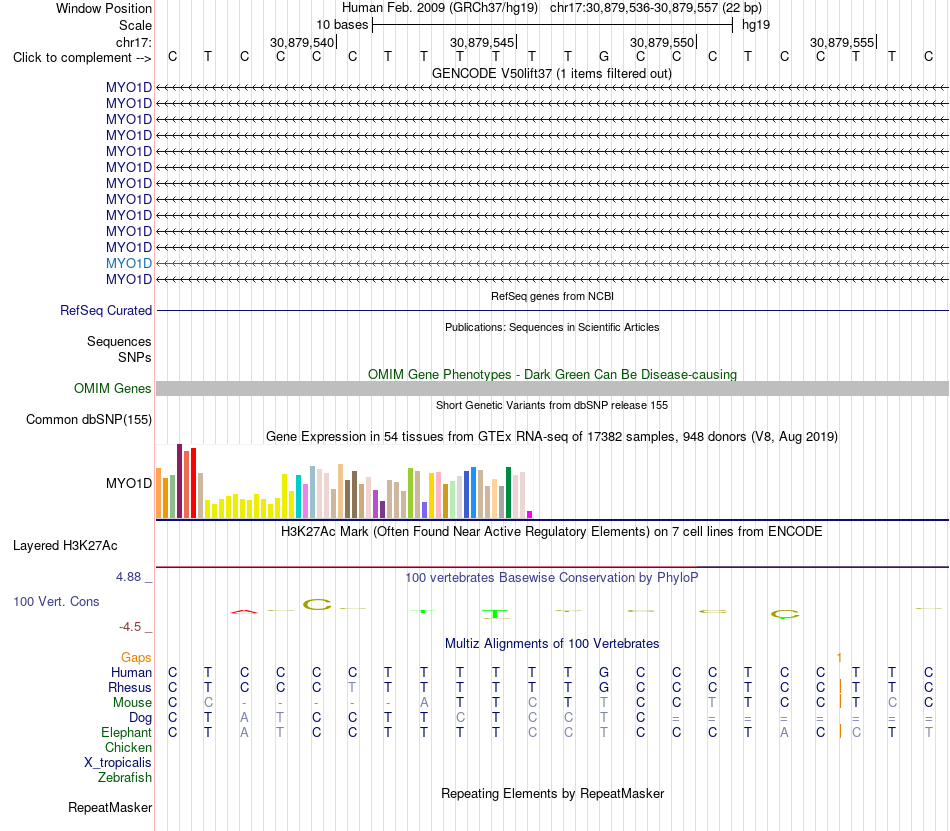Screen dimensions: 950x831
Task: Click 'RefSeq genes from NCBI' track title
Action: [552, 296]
